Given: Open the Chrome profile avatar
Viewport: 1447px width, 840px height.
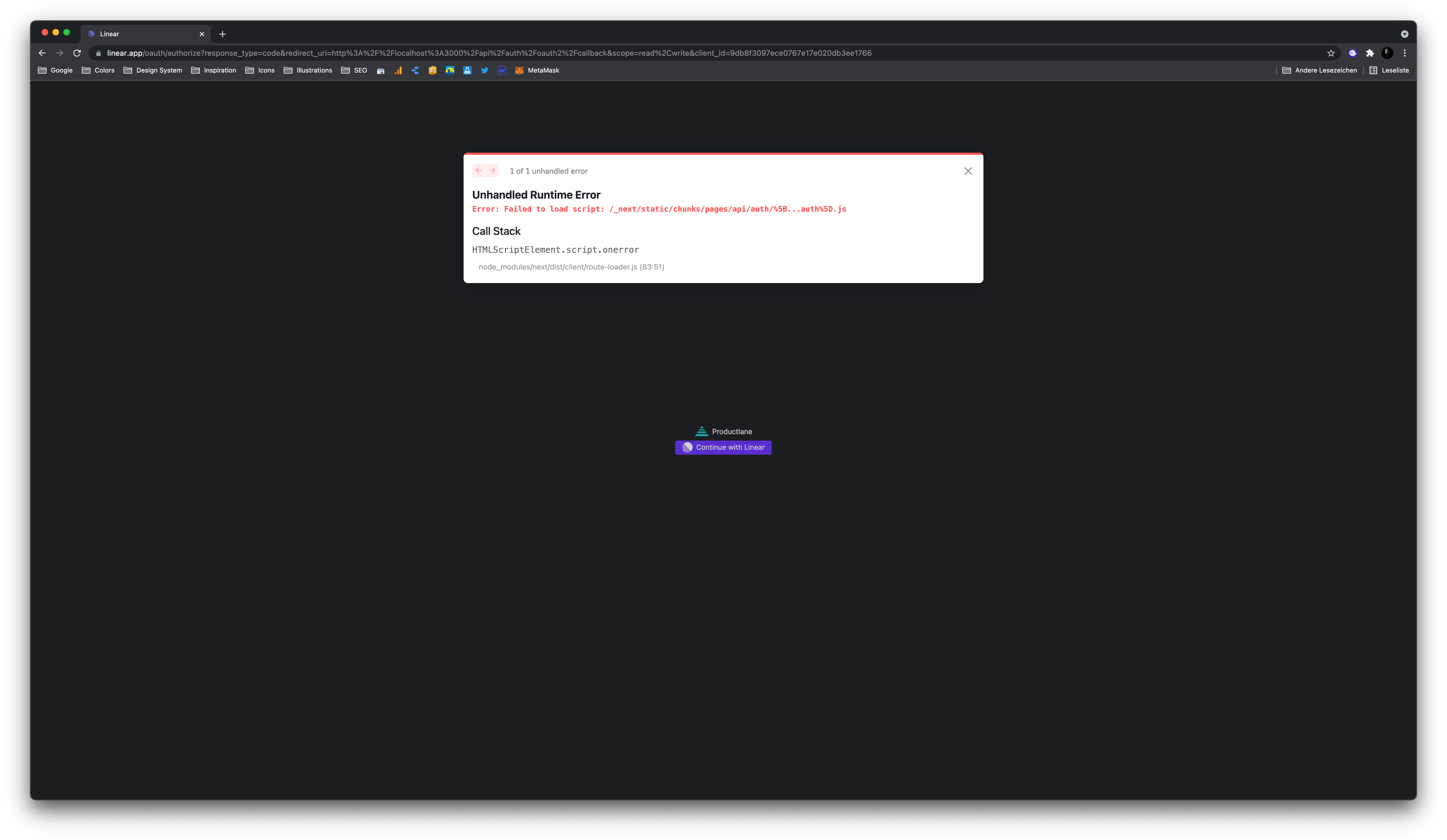Looking at the screenshot, I should tap(1387, 53).
